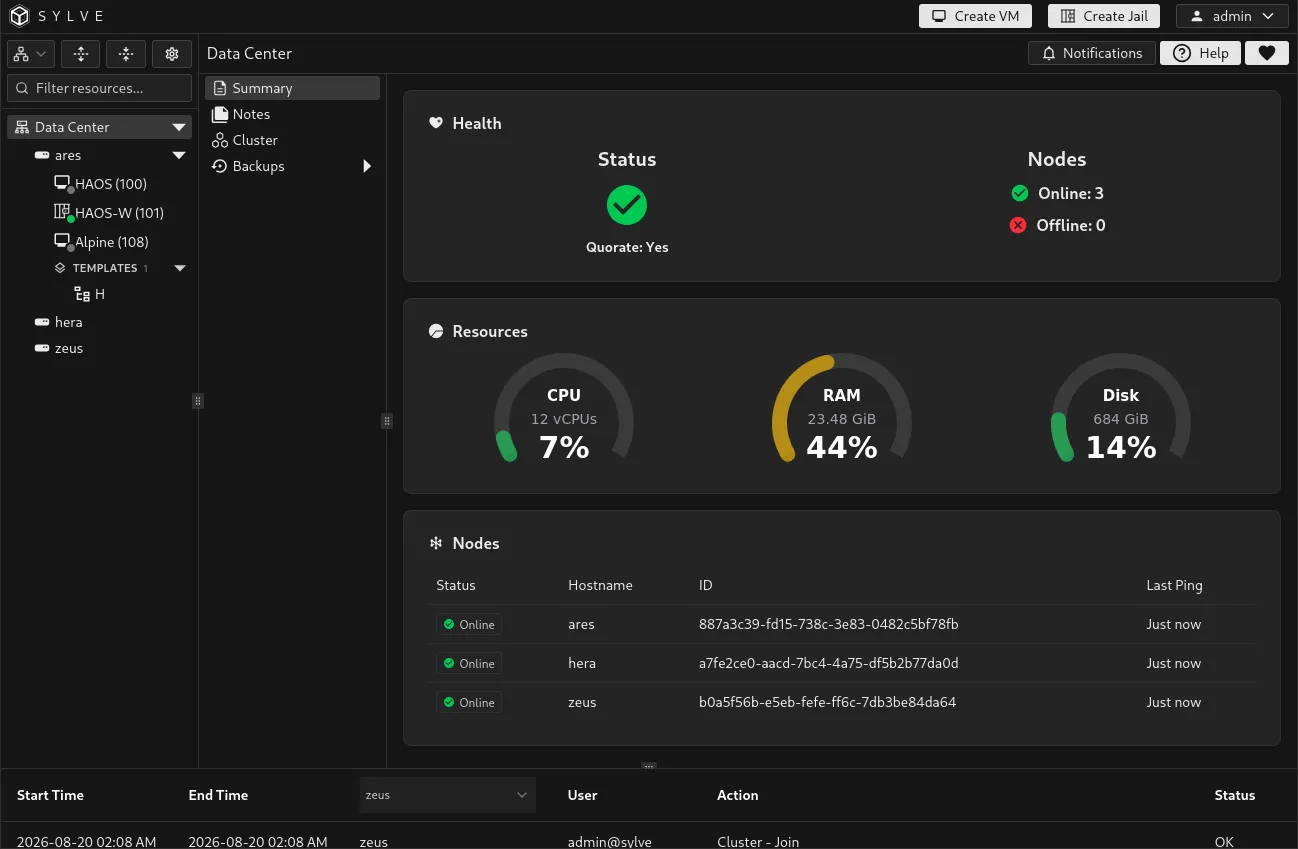Open the Cluster section
This screenshot has height=849, width=1298.
[292, 140]
